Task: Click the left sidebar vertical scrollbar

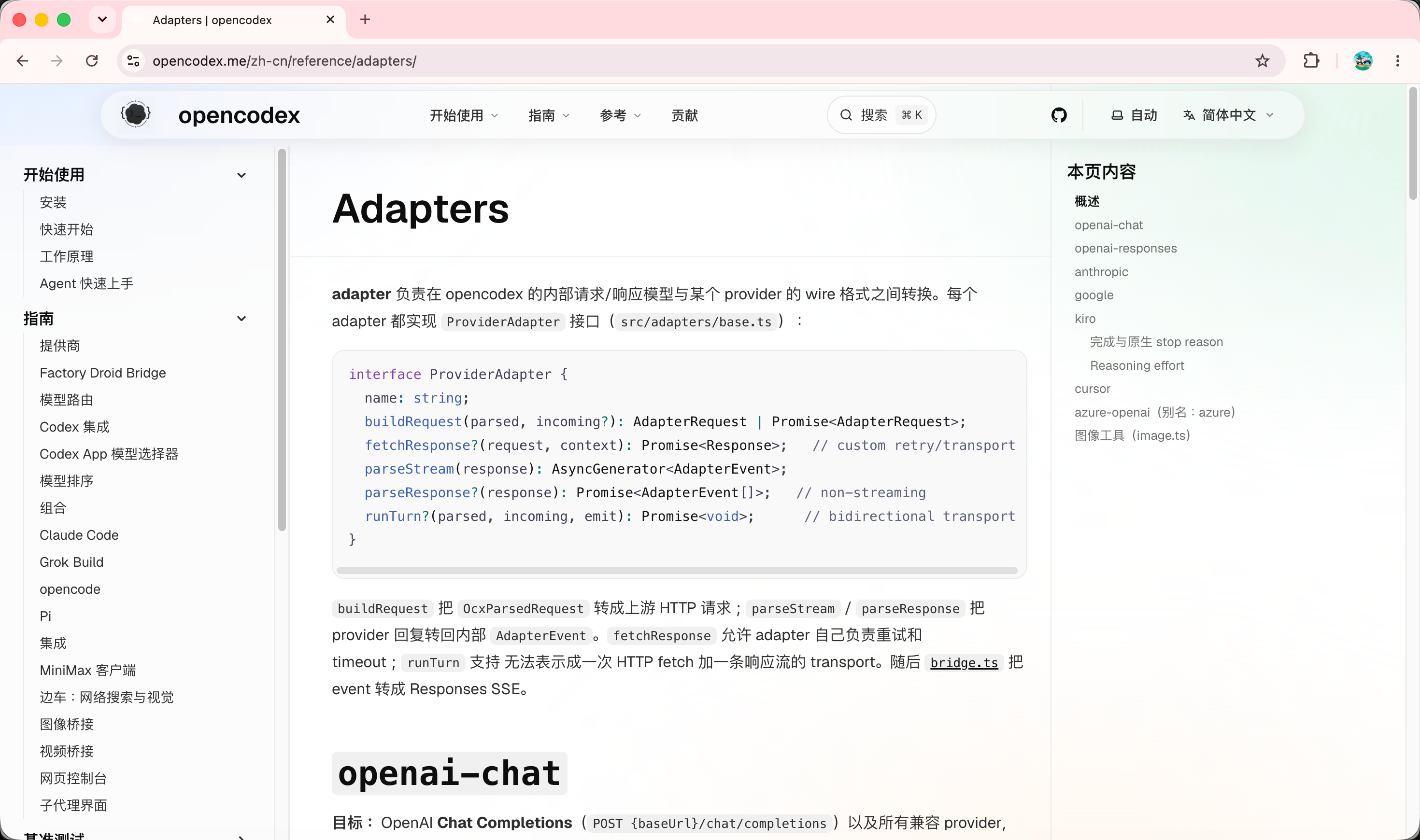Action: point(282,340)
